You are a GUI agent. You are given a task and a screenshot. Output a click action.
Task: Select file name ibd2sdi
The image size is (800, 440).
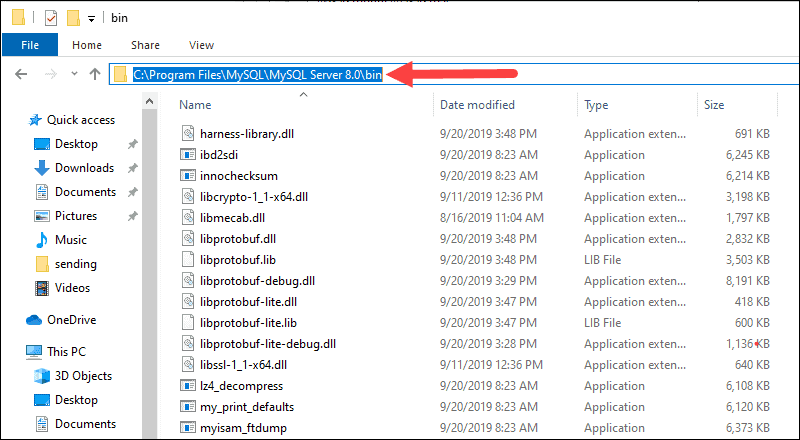point(219,155)
